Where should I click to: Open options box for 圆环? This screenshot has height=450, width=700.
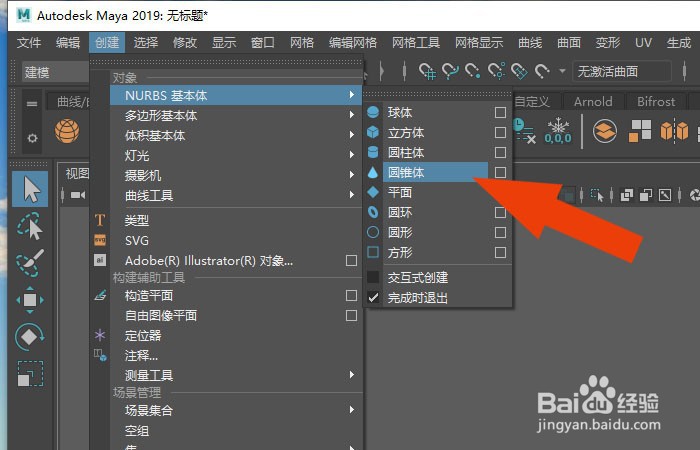[500, 212]
